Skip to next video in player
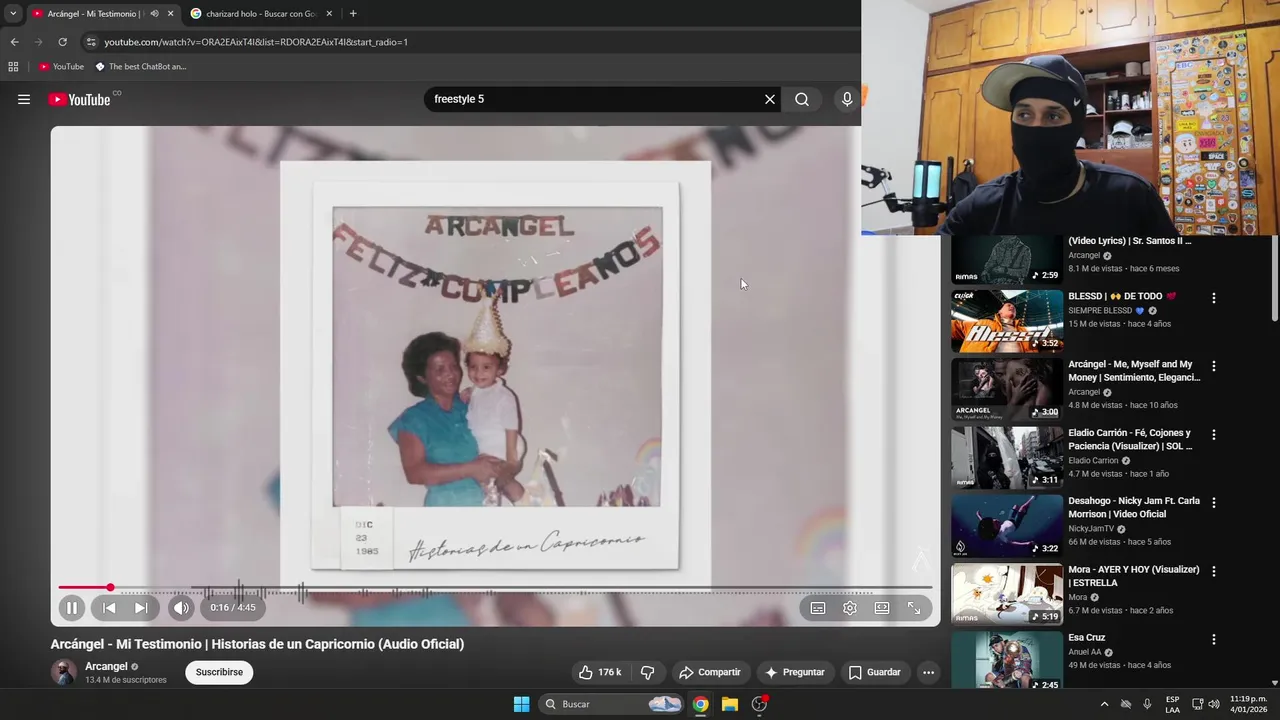Image resolution: width=1280 pixels, height=720 pixels. tap(141, 607)
